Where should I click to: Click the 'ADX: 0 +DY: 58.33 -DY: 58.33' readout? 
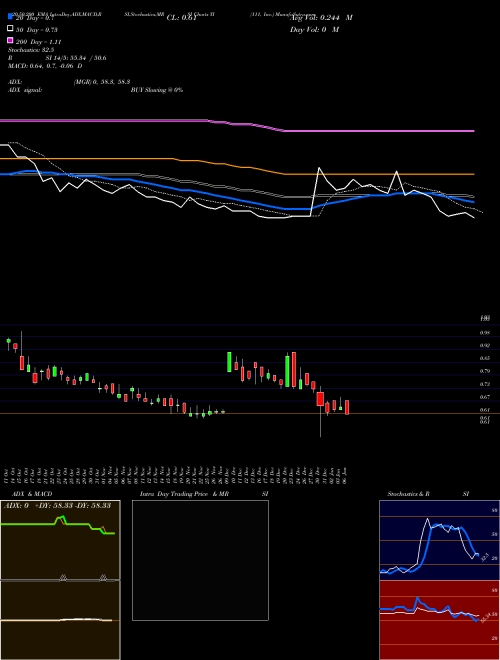click(57, 506)
